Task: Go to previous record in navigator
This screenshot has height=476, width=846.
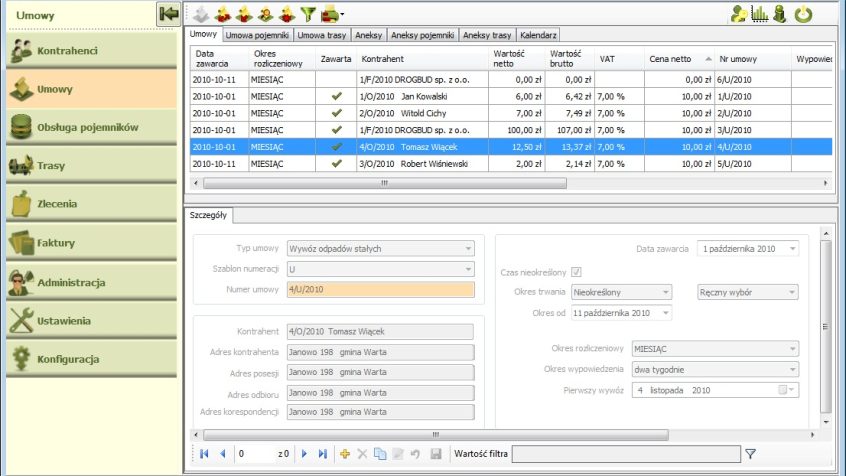Action: 223,454
